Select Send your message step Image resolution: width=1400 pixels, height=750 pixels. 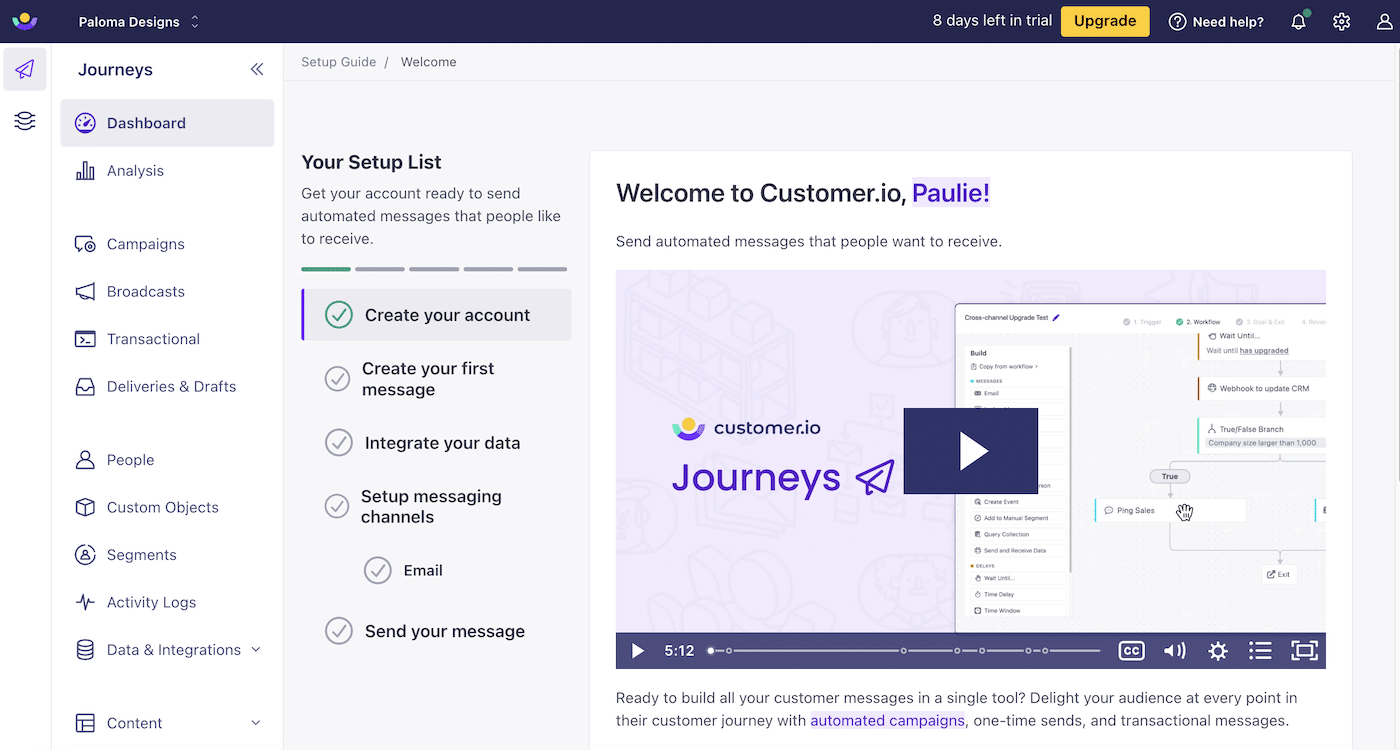tap(436, 631)
